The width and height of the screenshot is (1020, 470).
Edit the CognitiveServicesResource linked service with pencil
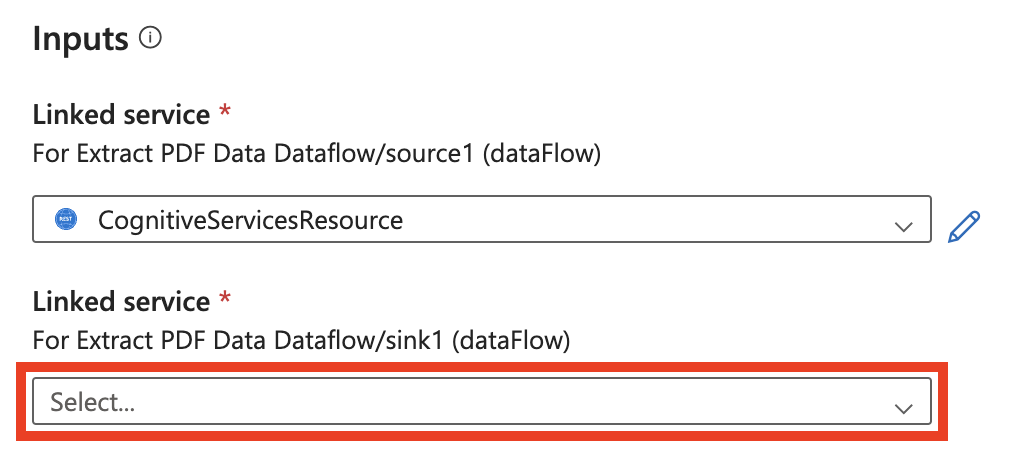coord(963,226)
